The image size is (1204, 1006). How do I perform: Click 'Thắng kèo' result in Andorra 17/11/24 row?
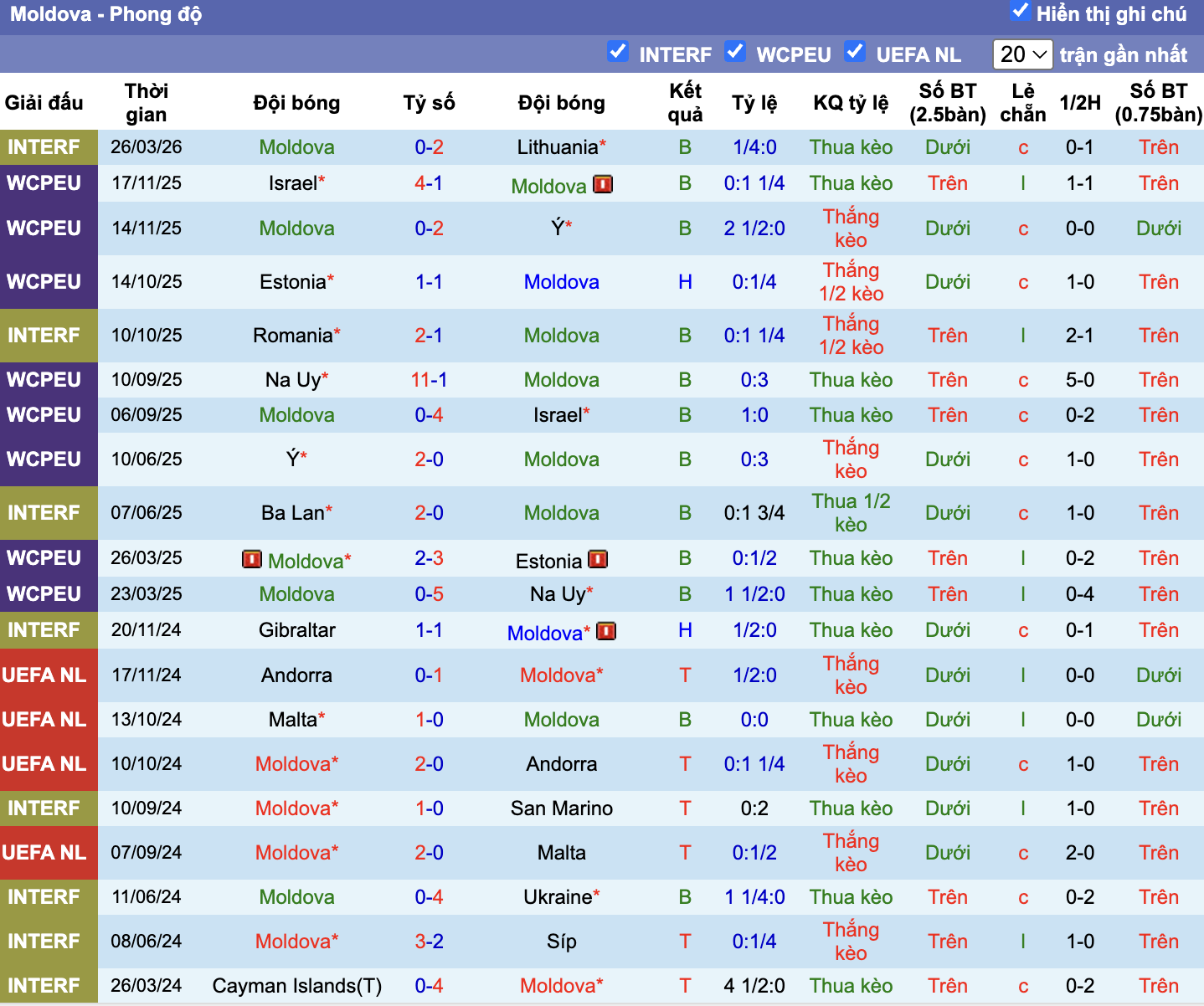tap(851, 675)
